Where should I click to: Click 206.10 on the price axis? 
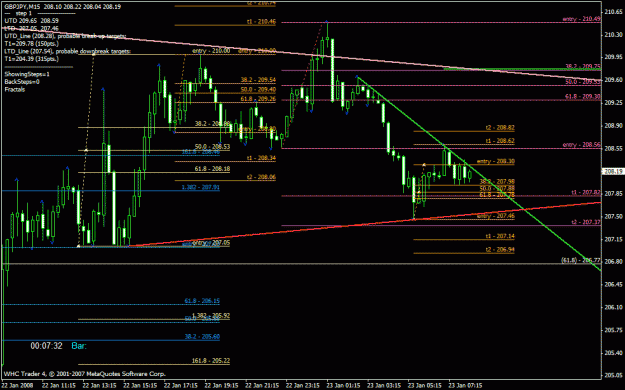(x=614, y=307)
